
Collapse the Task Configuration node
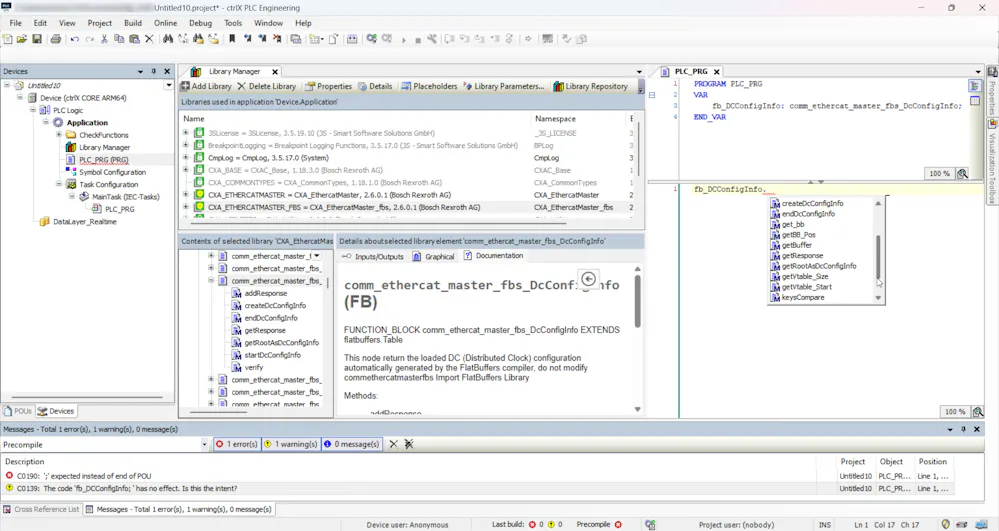pyautogui.click(x=59, y=184)
